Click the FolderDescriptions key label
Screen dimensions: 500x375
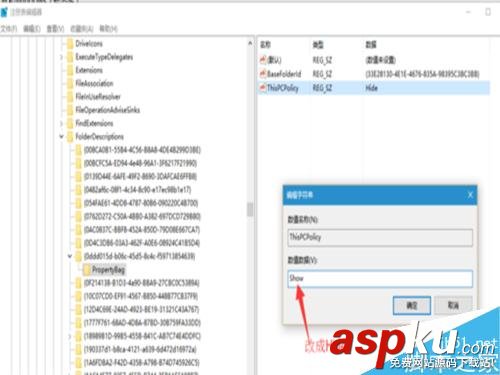[x=99, y=137]
